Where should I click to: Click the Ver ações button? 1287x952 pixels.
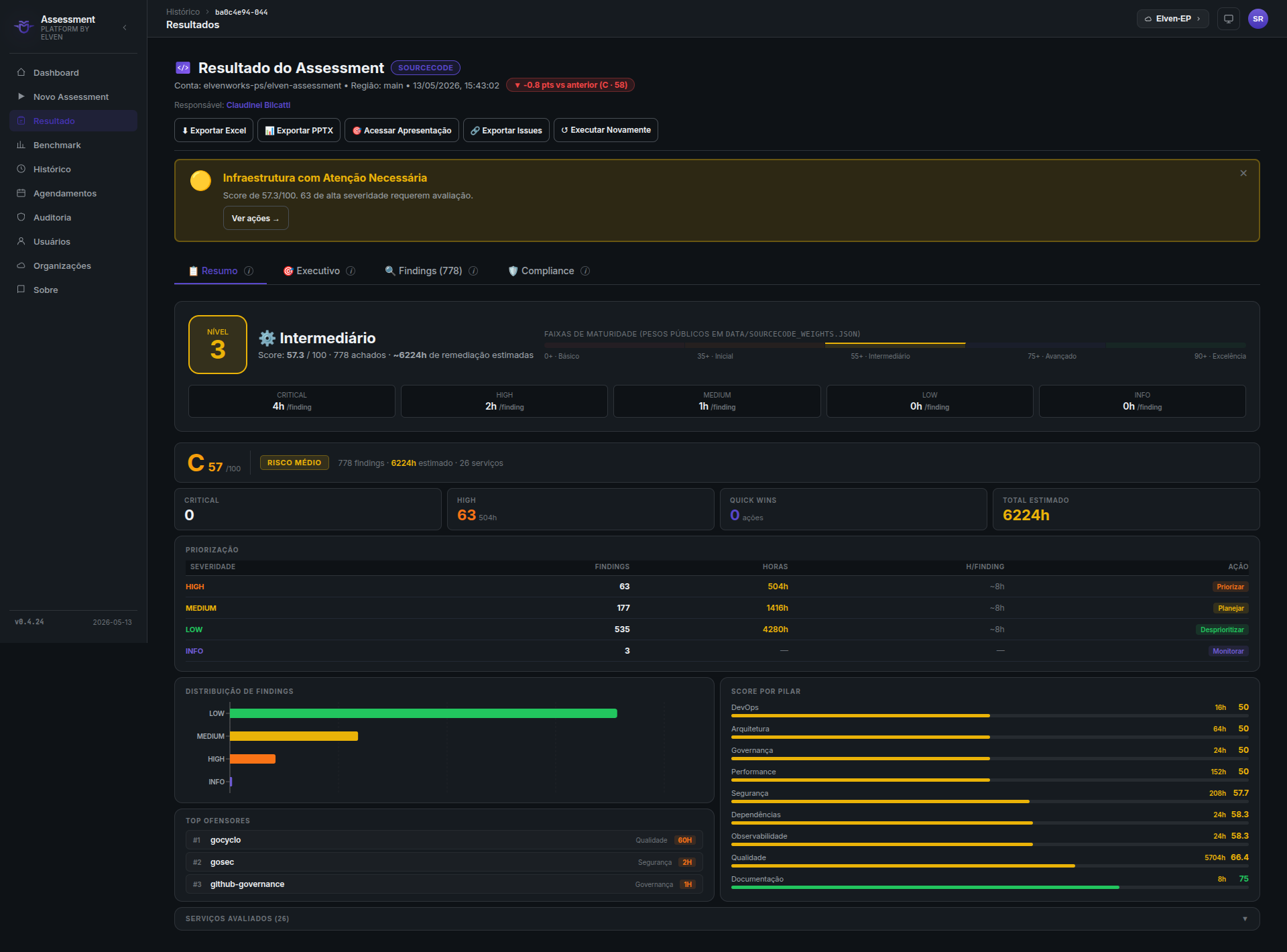[255, 218]
